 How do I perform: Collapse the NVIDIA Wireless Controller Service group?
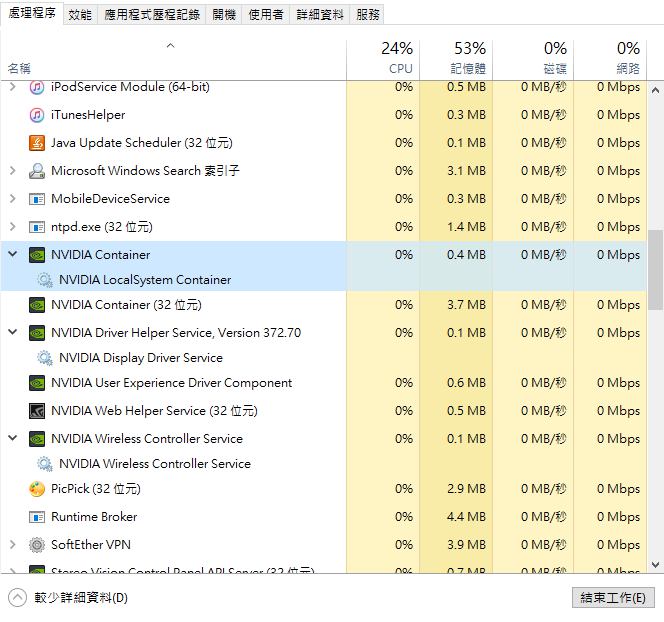point(12,439)
